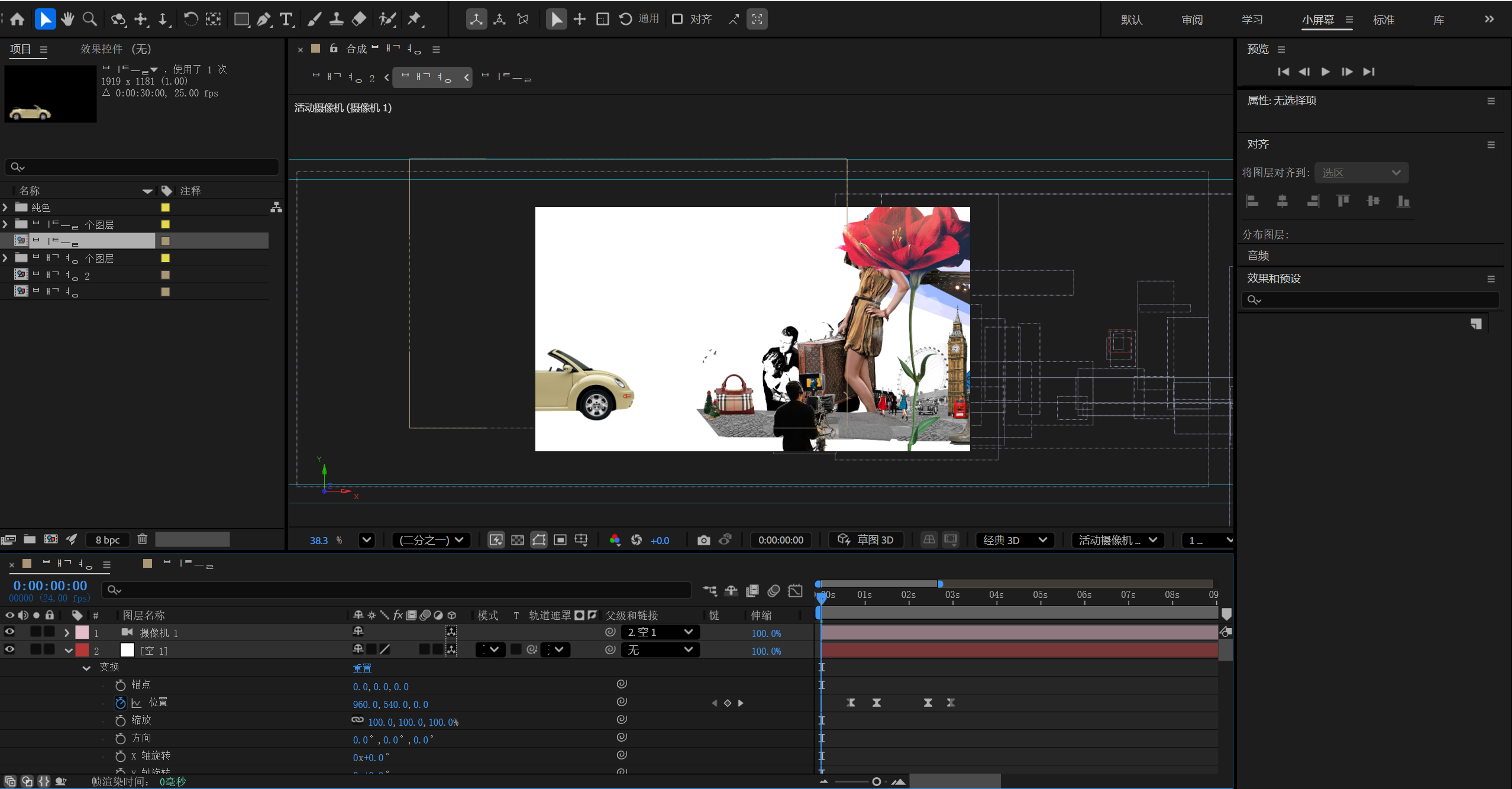The height and width of the screenshot is (789, 1512).
Task: Open the 效果控件 panel tab
Action: [x=115, y=49]
